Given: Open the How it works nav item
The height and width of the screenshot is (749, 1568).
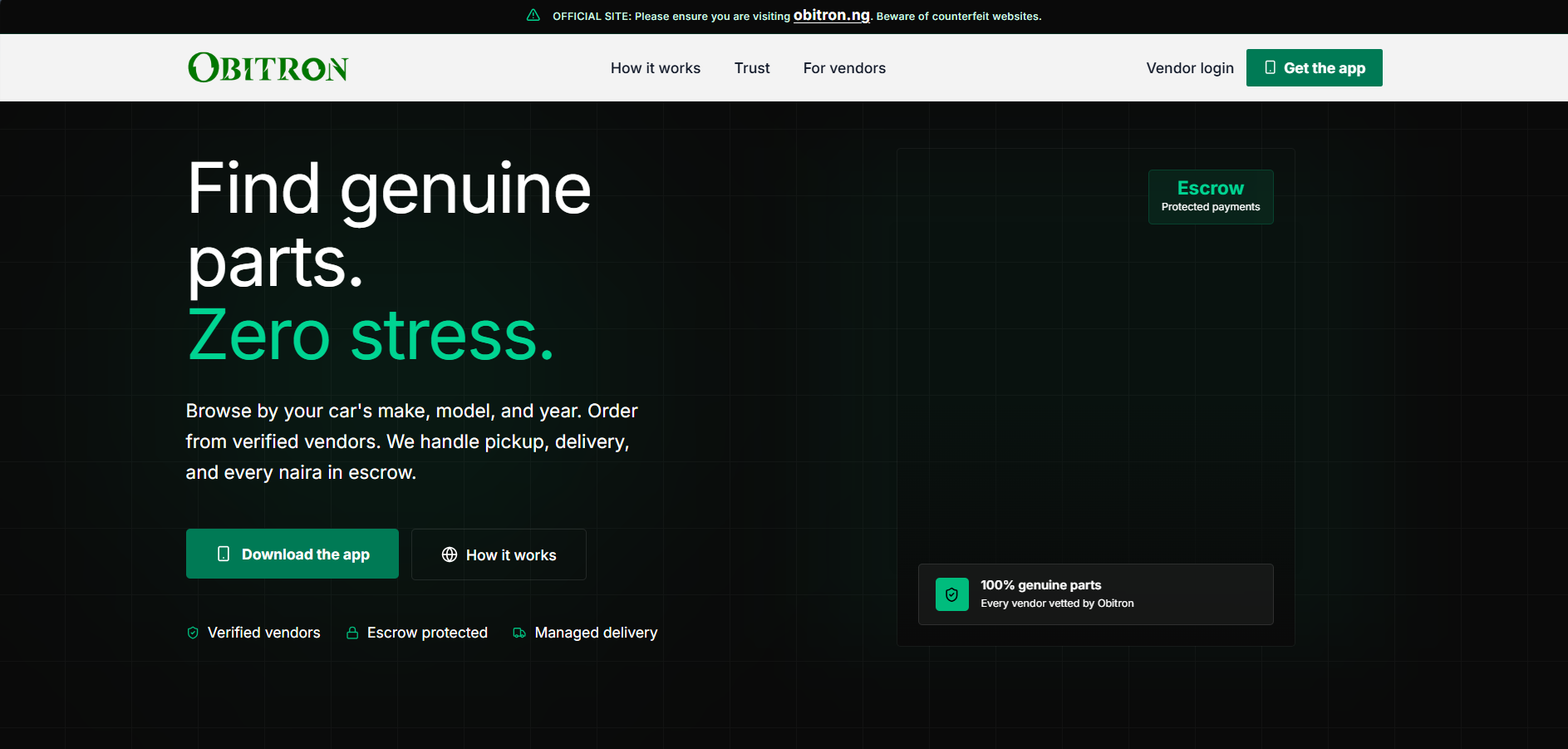Looking at the screenshot, I should [656, 68].
